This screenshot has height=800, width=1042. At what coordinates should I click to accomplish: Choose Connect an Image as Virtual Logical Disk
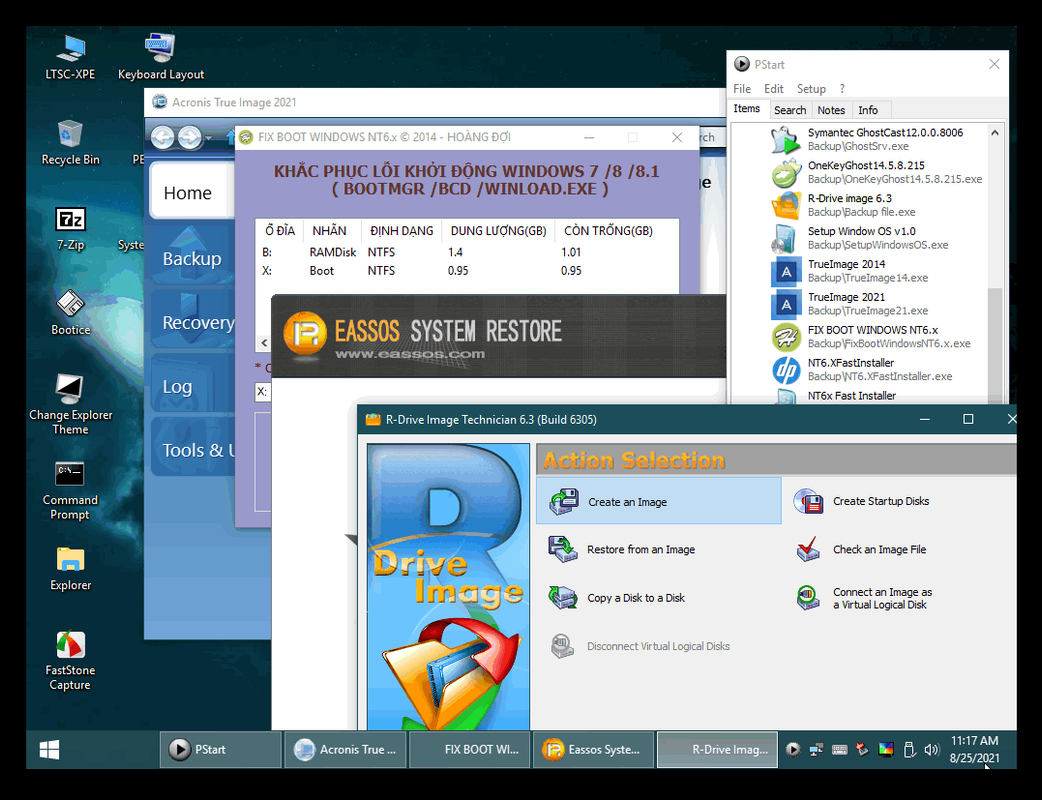coord(864,598)
